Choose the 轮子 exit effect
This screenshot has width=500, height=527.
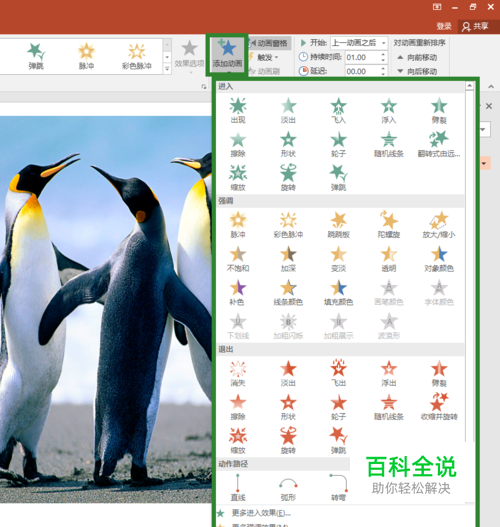338,407
